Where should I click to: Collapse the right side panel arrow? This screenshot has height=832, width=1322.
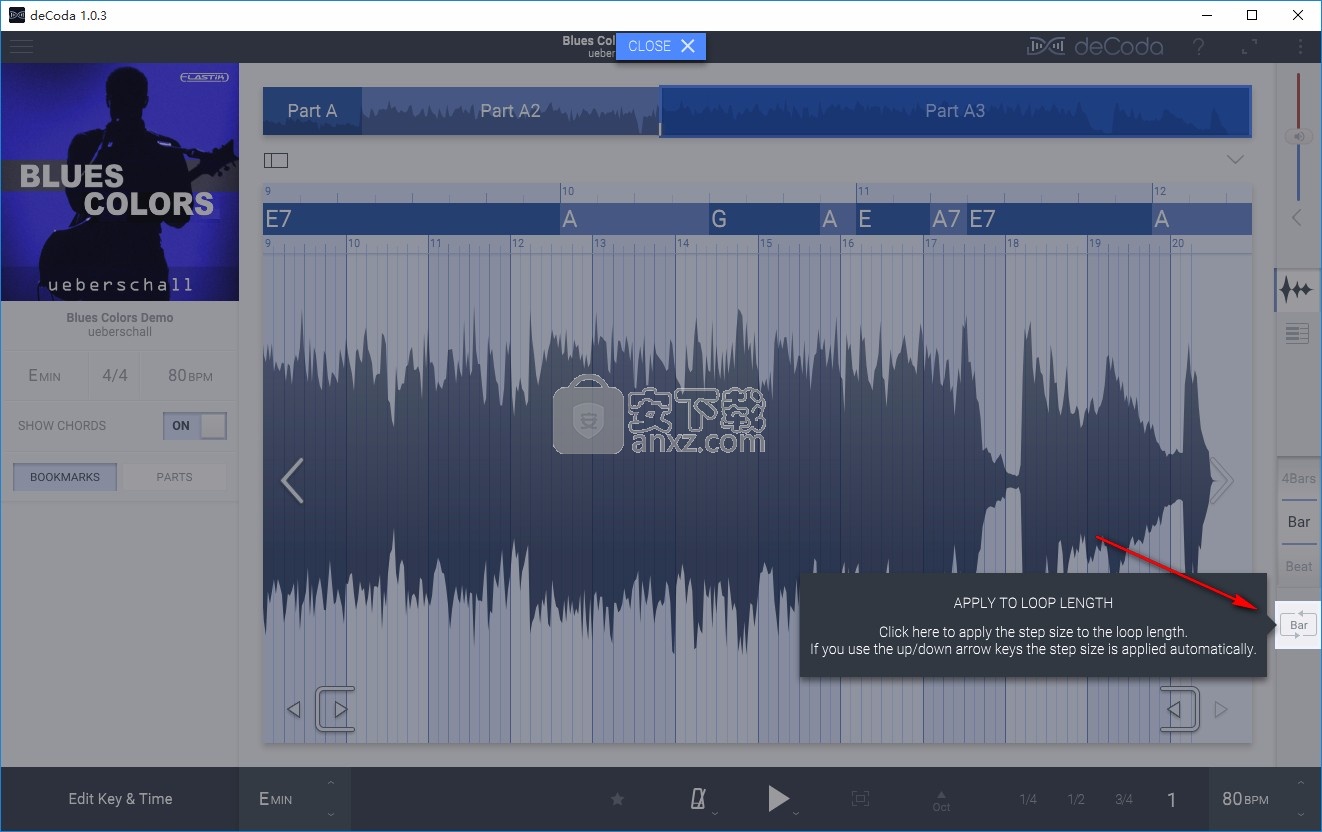[x=1297, y=217]
